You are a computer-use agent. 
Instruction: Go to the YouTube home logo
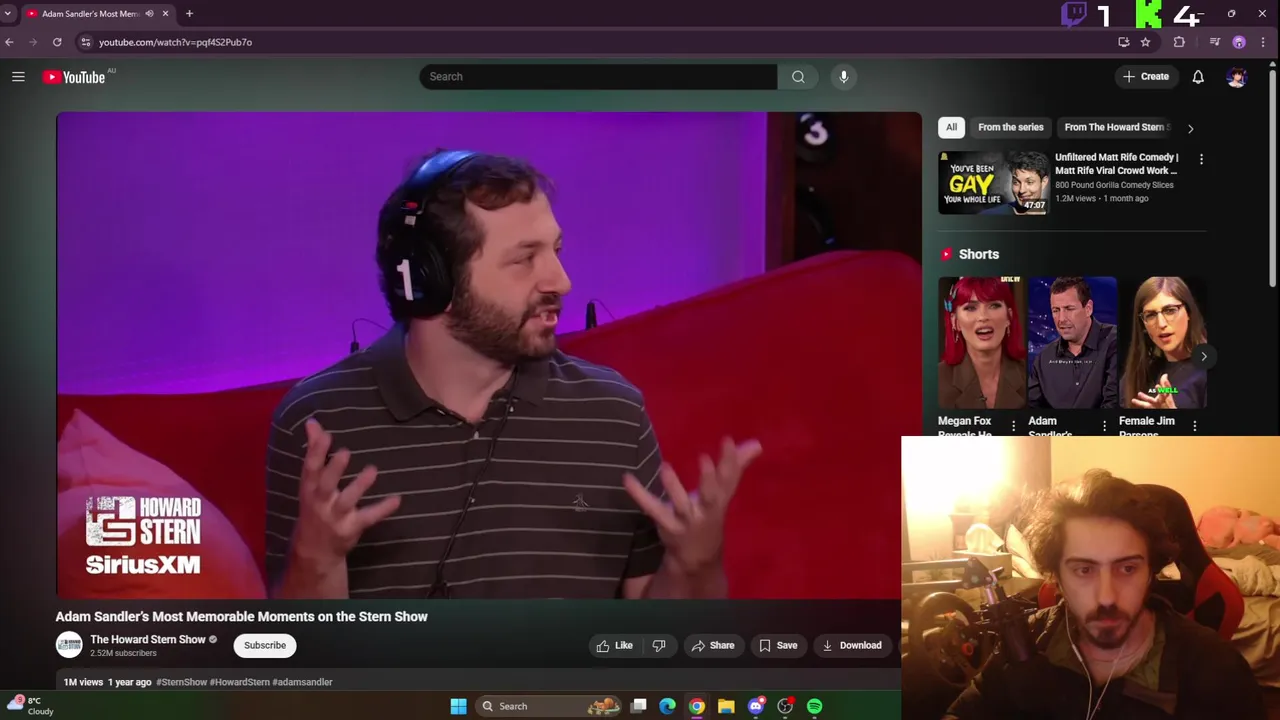point(74,77)
